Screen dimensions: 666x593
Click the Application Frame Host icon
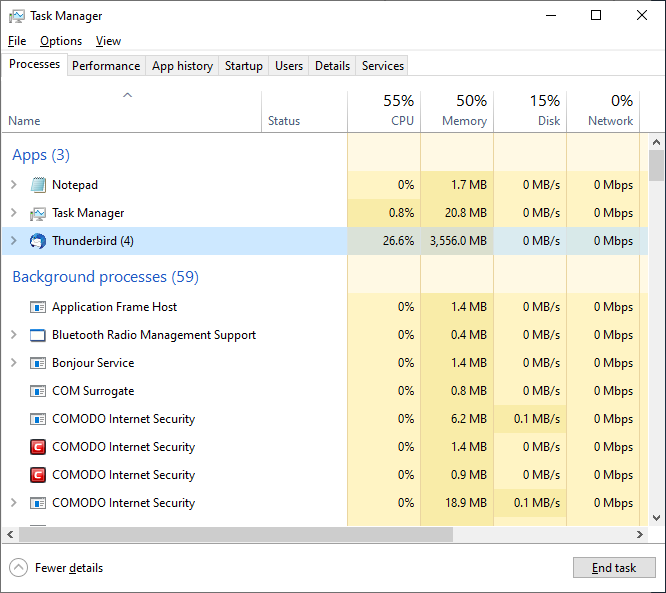coord(38,307)
